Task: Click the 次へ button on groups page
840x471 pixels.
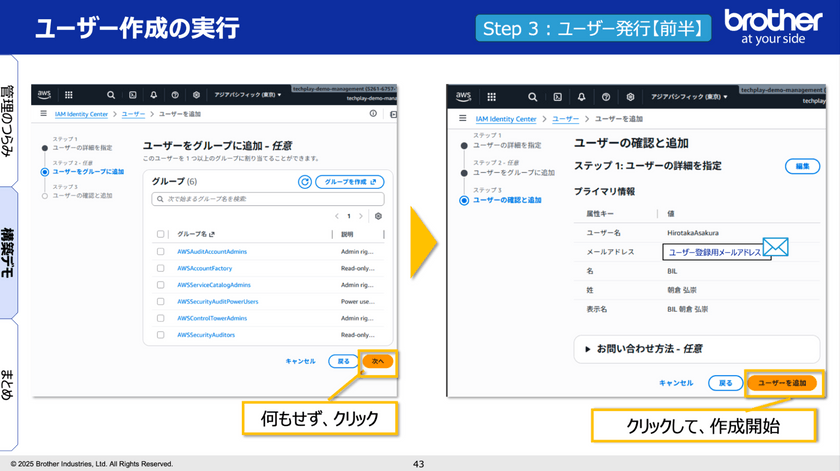Action: pos(377,361)
